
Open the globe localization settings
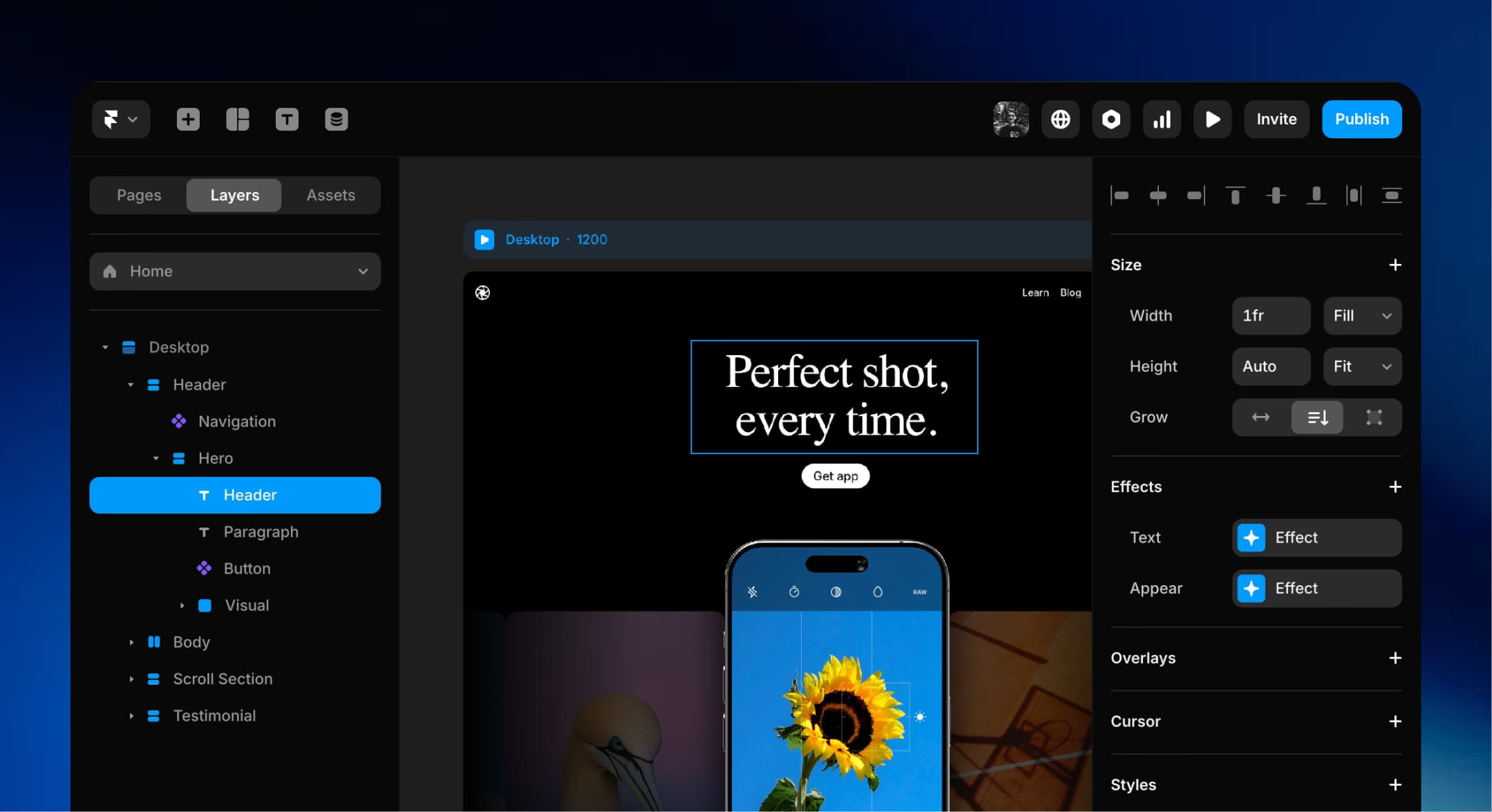[x=1060, y=119]
